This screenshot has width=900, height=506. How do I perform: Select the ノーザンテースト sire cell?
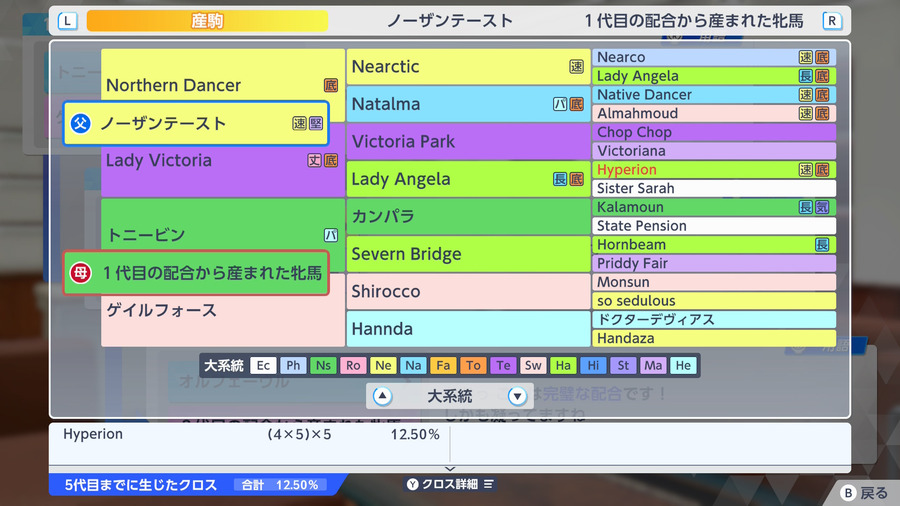[x=196, y=123]
